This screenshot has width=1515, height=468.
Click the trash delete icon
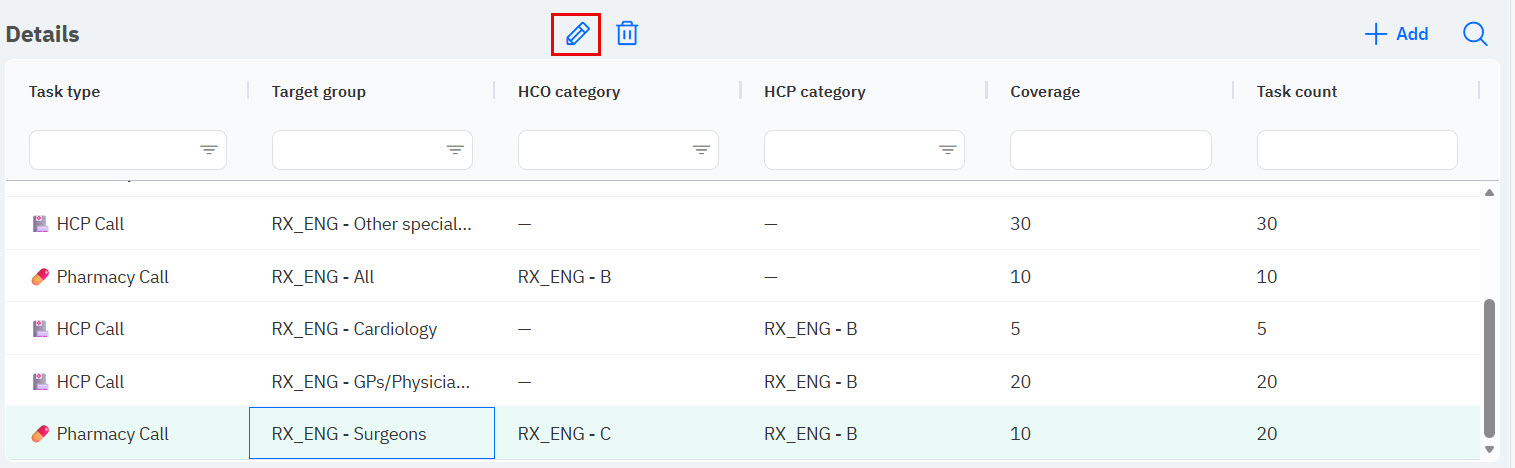tap(627, 34)
